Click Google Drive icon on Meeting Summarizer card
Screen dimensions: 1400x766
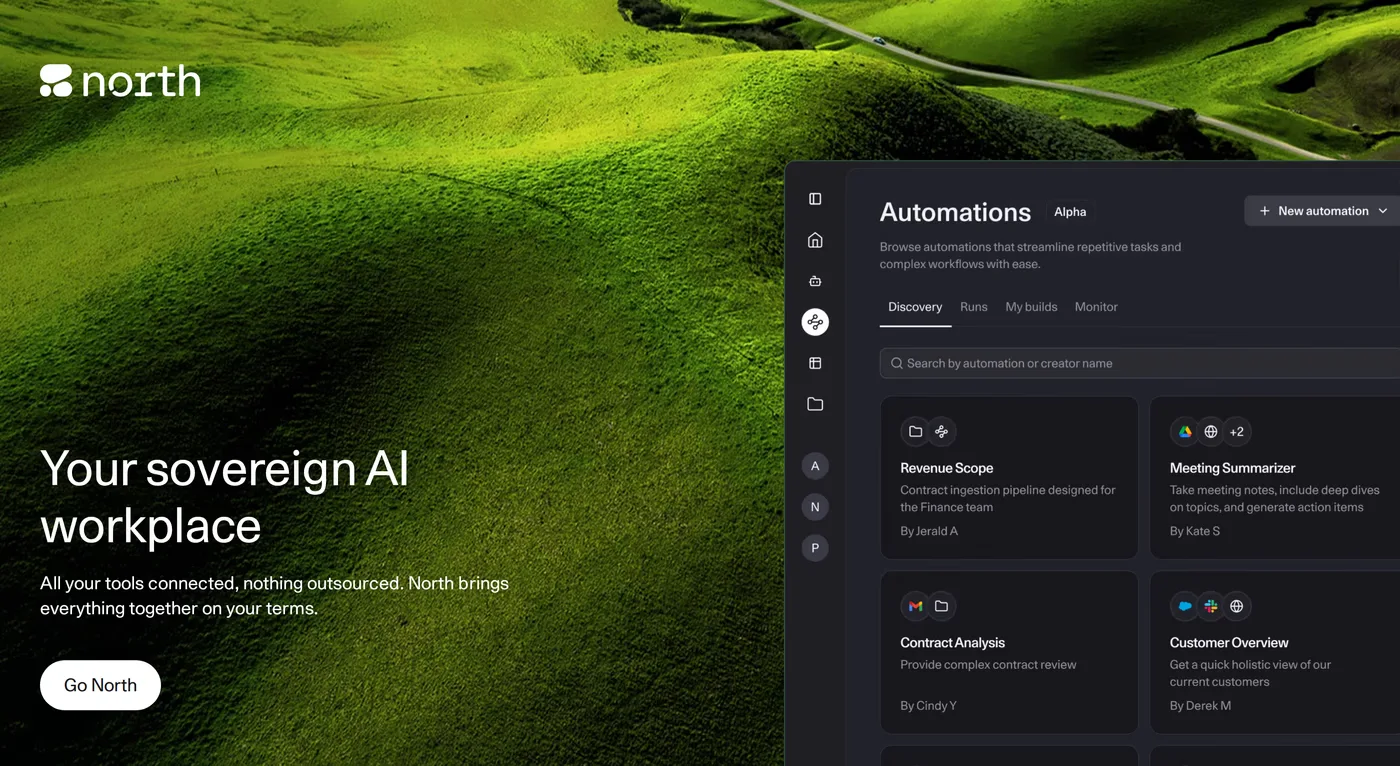[x=1185, y=432]
